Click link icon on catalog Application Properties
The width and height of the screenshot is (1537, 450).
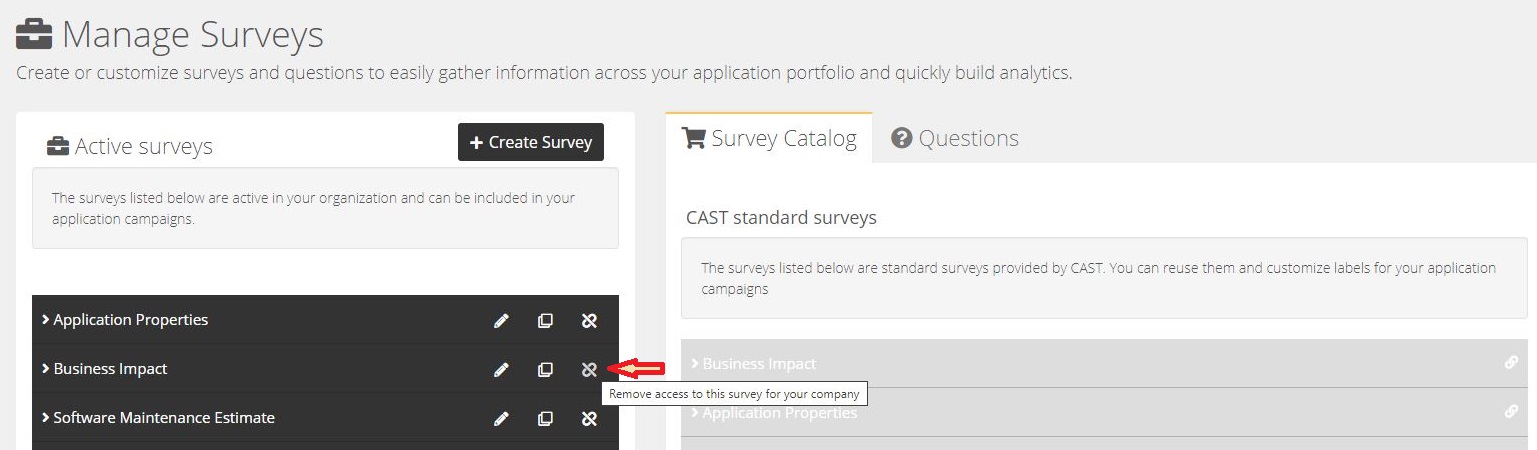(1511, 411)
